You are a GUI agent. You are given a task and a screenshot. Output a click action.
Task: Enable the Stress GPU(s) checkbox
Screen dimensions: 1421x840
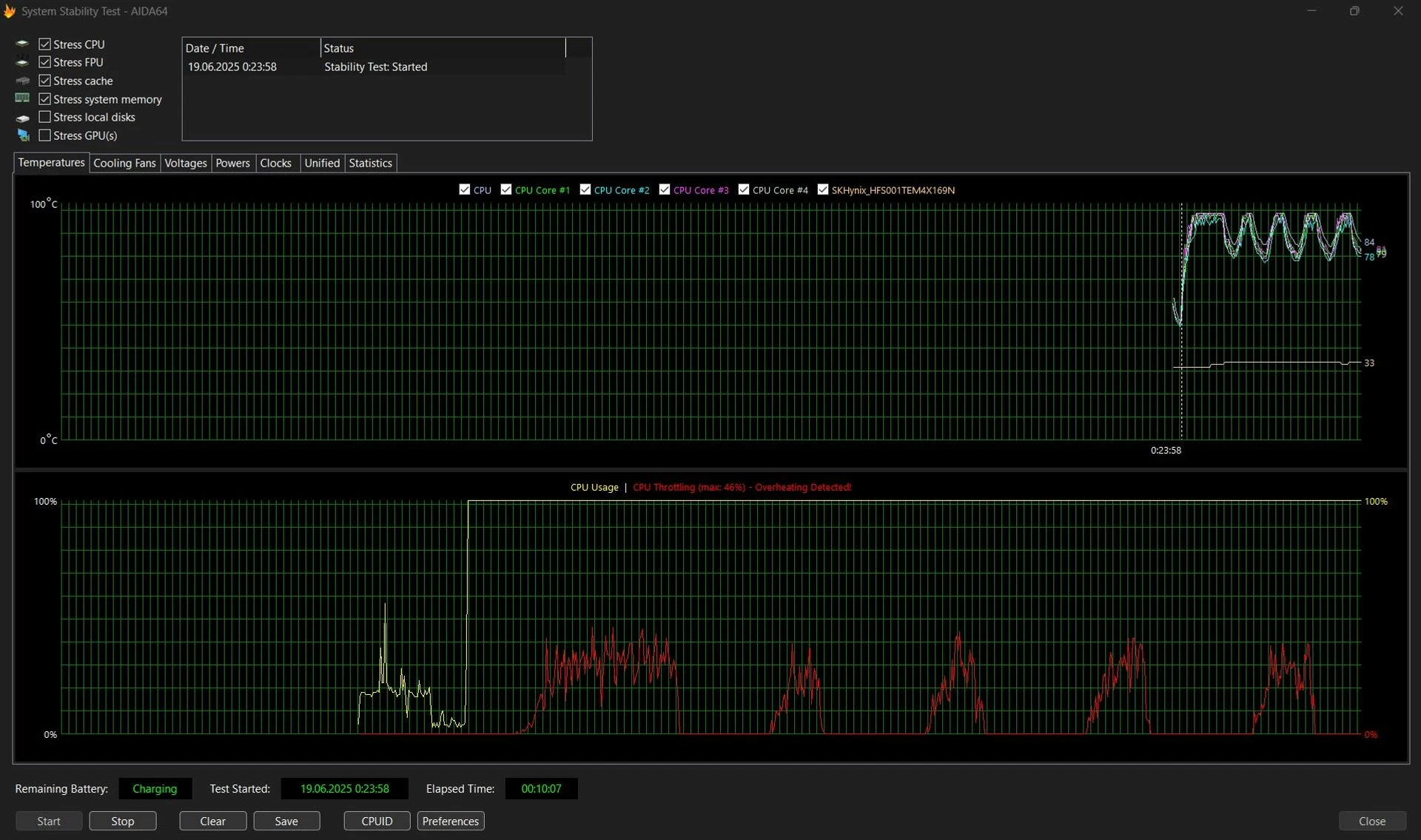coord(45,135)
